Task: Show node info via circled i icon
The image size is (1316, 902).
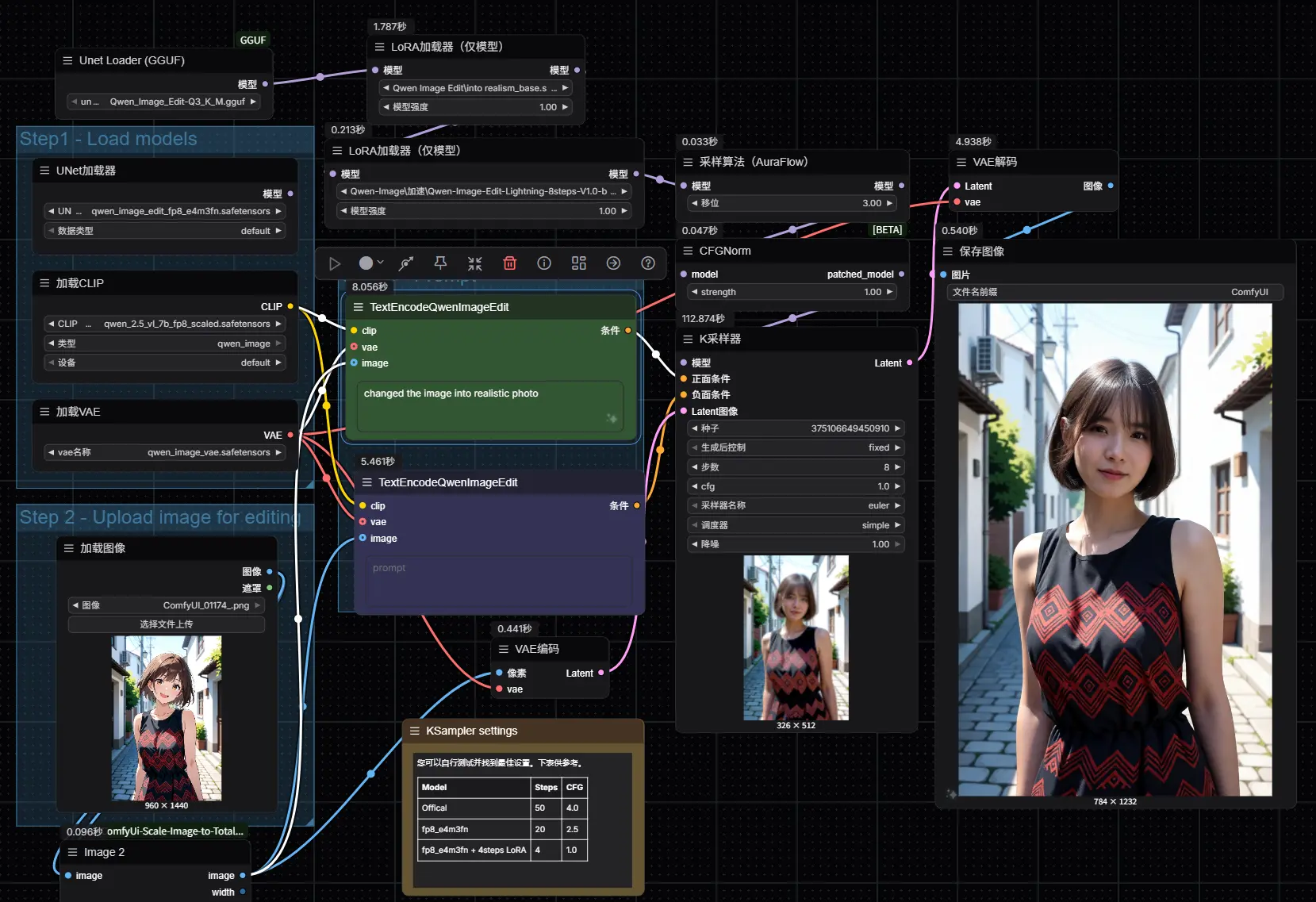Action: pyautogui.click(x=544, y=263)
